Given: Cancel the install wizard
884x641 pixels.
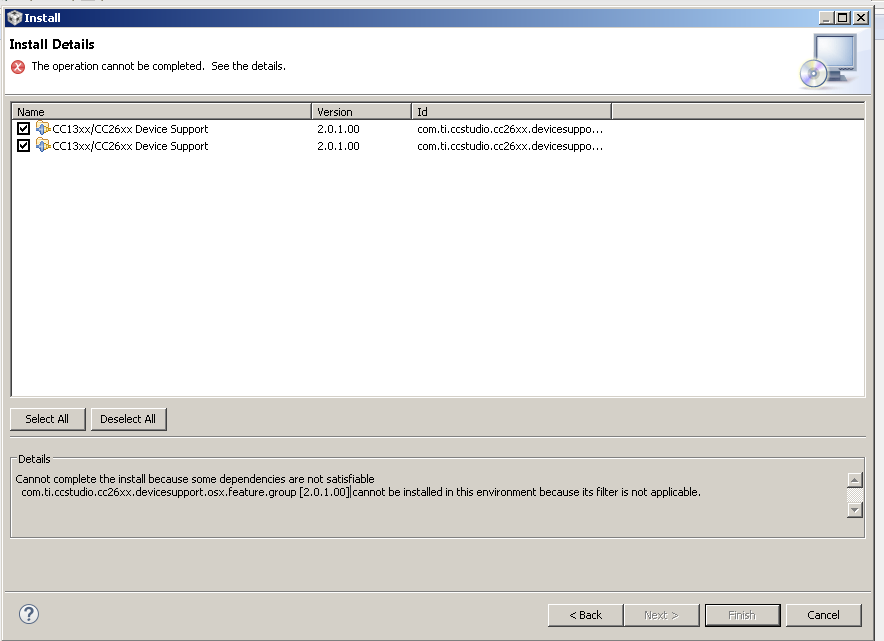Looking at the screenshot, I should [x=823, y=615].
